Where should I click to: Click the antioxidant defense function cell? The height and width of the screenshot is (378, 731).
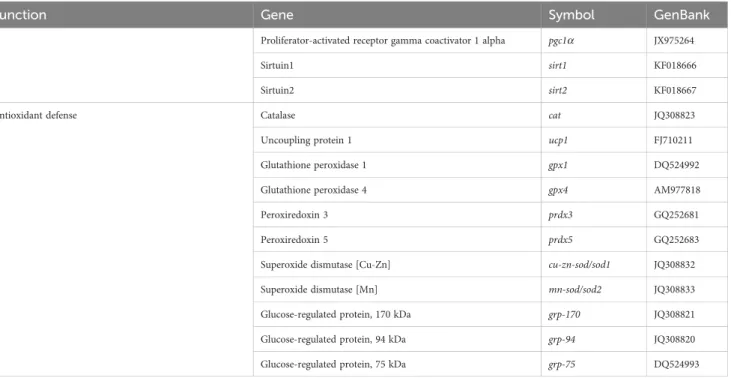point(39,116)
